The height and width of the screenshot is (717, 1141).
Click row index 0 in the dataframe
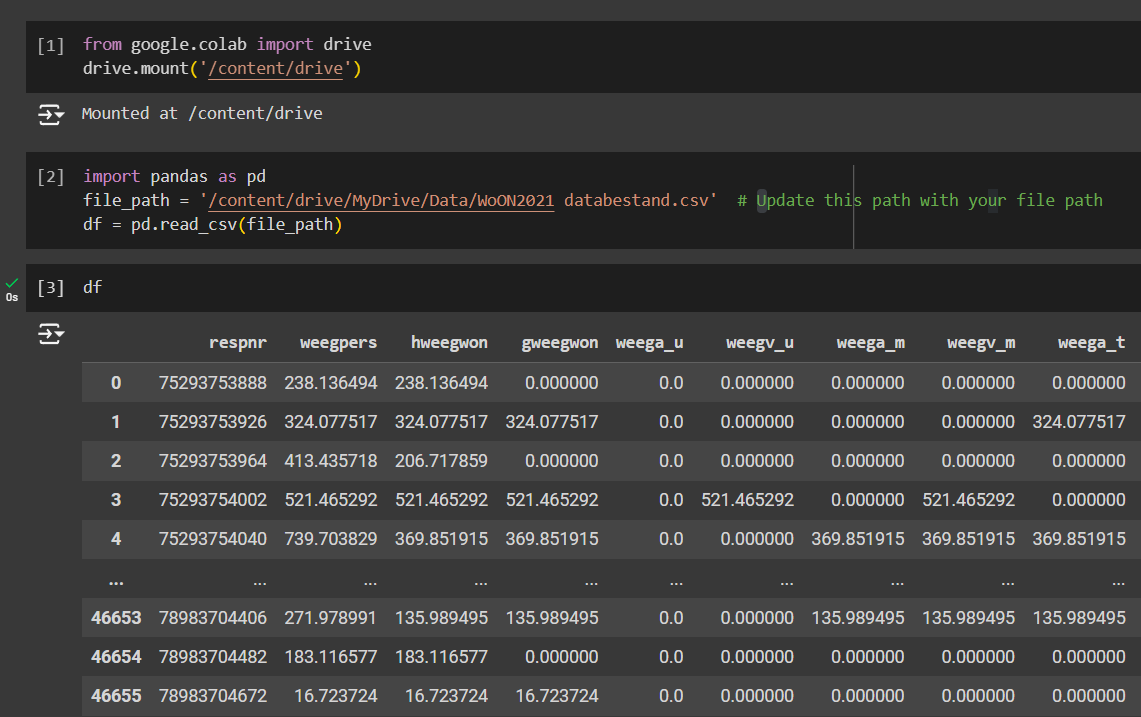click(116, 382)
